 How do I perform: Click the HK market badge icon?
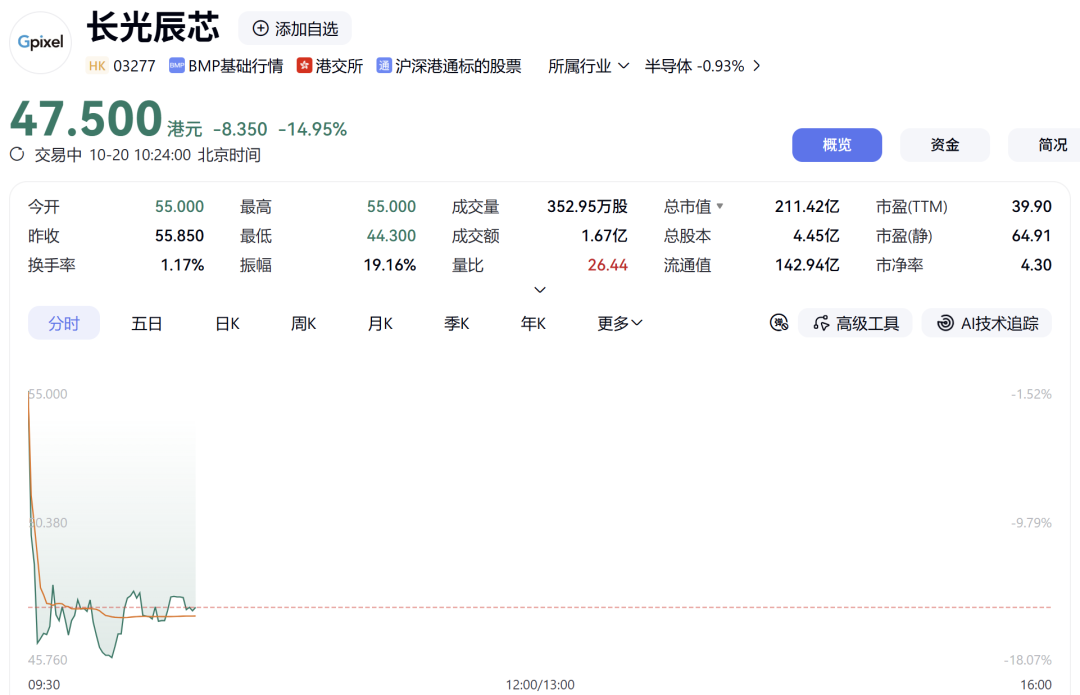(x=97, y=65)
